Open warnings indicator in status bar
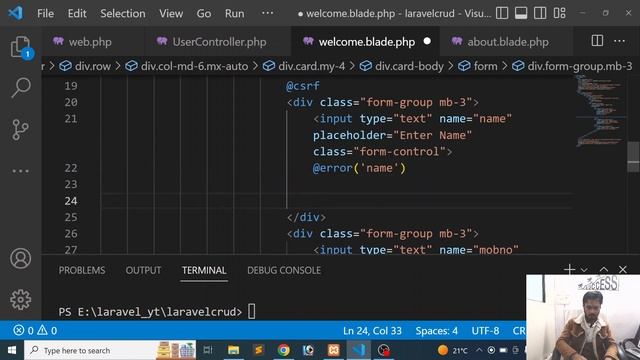 tap(47, 330)
